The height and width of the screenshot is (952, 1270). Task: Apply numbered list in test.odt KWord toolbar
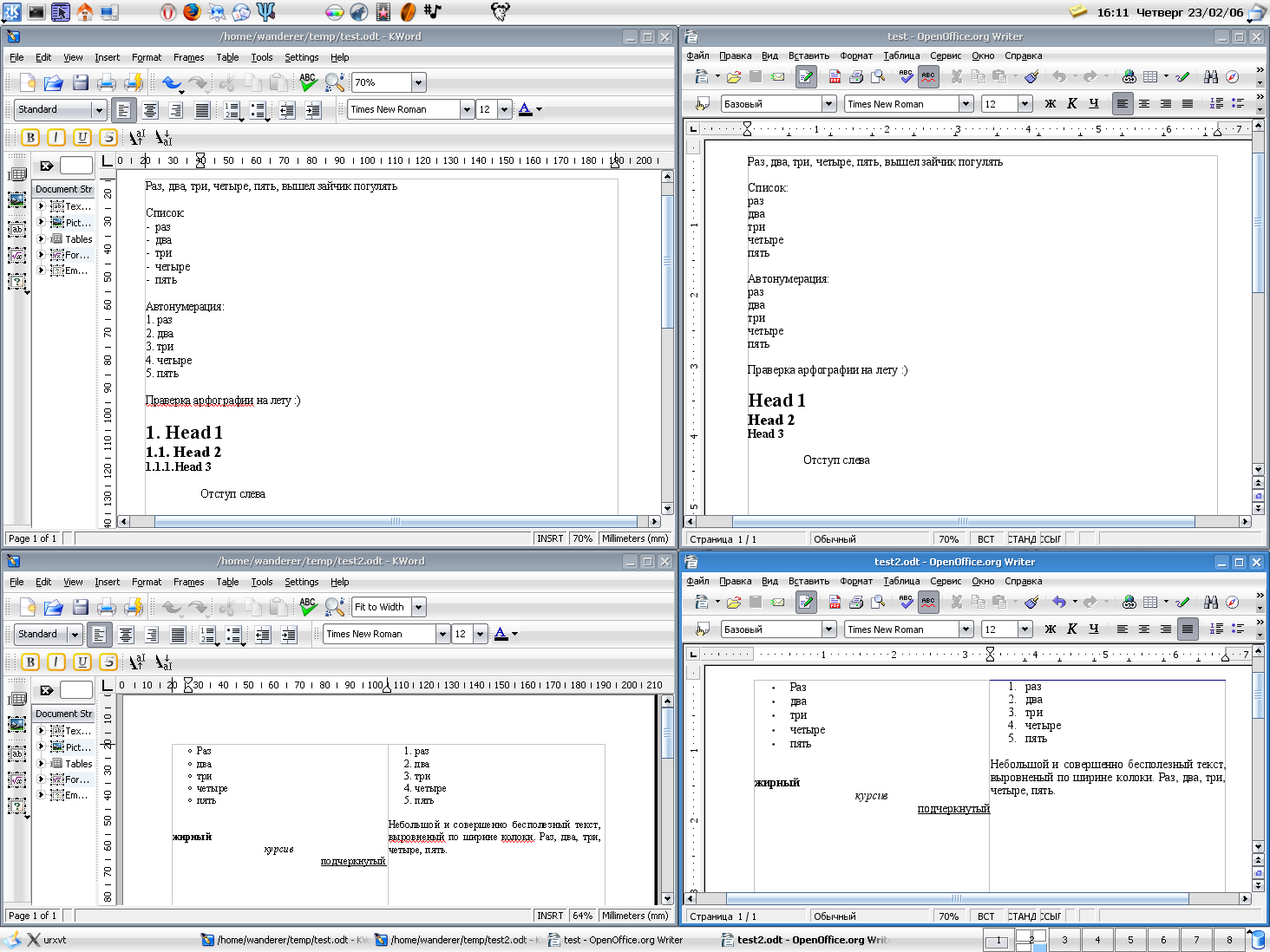point(232,110)
